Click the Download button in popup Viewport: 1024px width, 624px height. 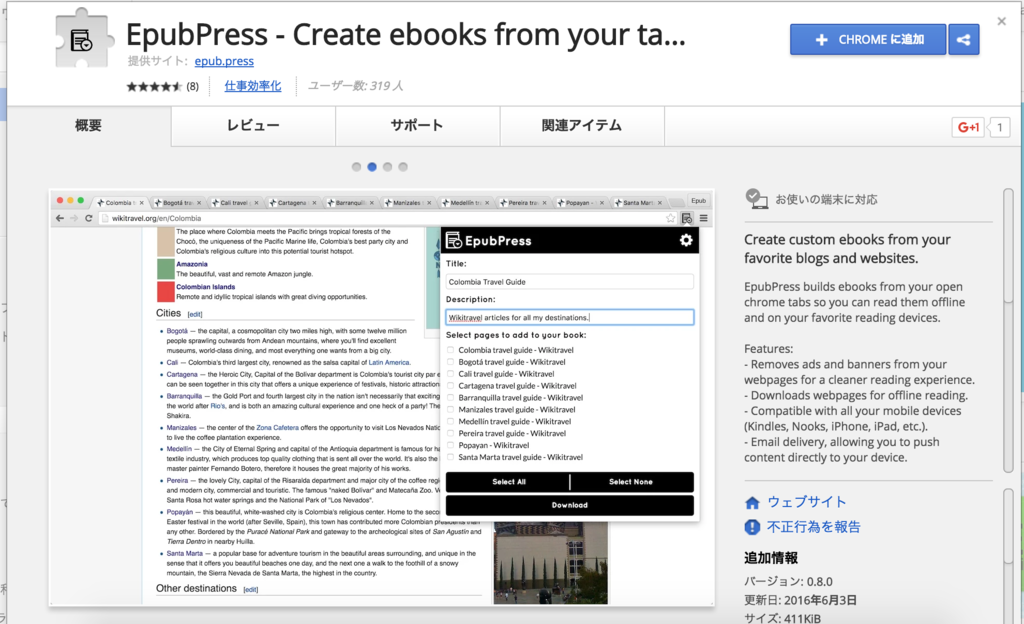(569, 505)
